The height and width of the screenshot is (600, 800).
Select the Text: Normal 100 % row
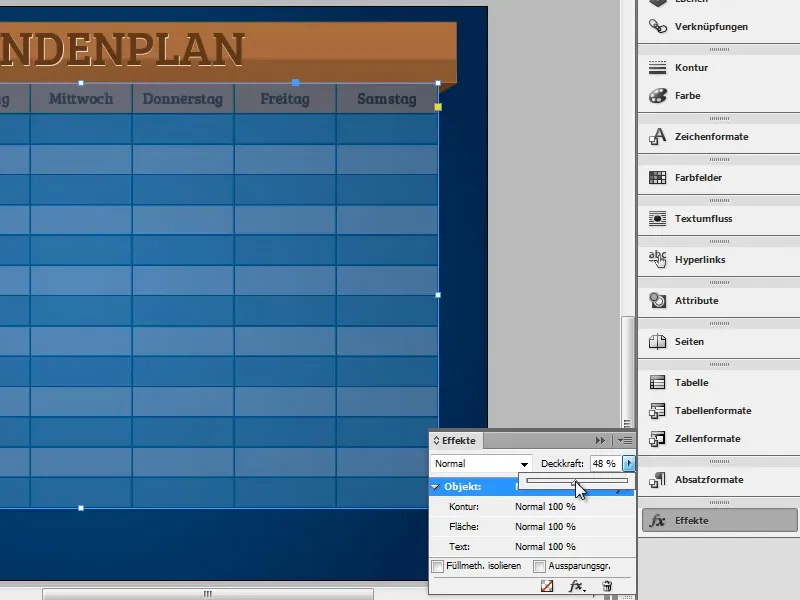pyautogui.click(x=532, y=546)
